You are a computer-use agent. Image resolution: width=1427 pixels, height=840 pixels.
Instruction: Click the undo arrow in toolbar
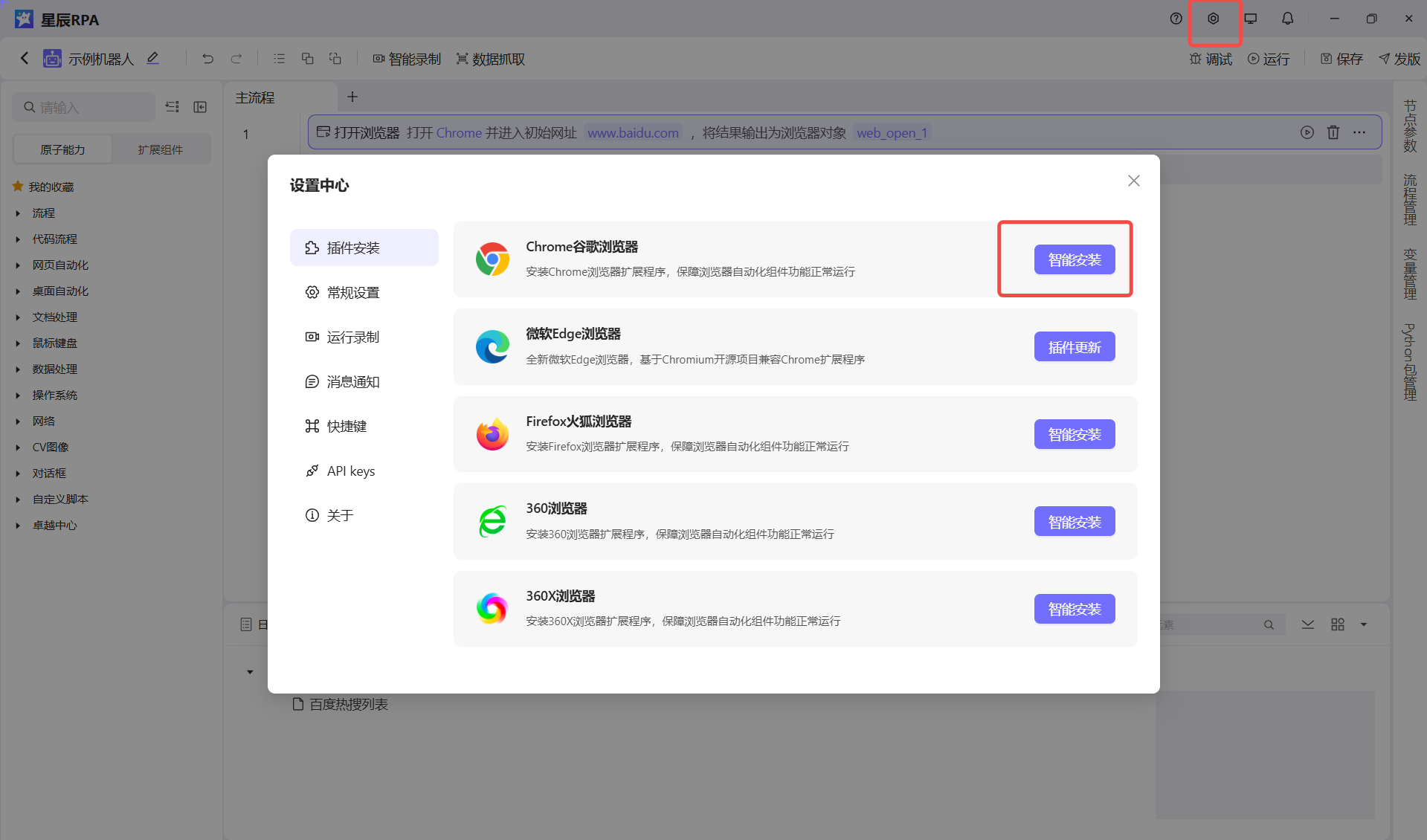207,59
